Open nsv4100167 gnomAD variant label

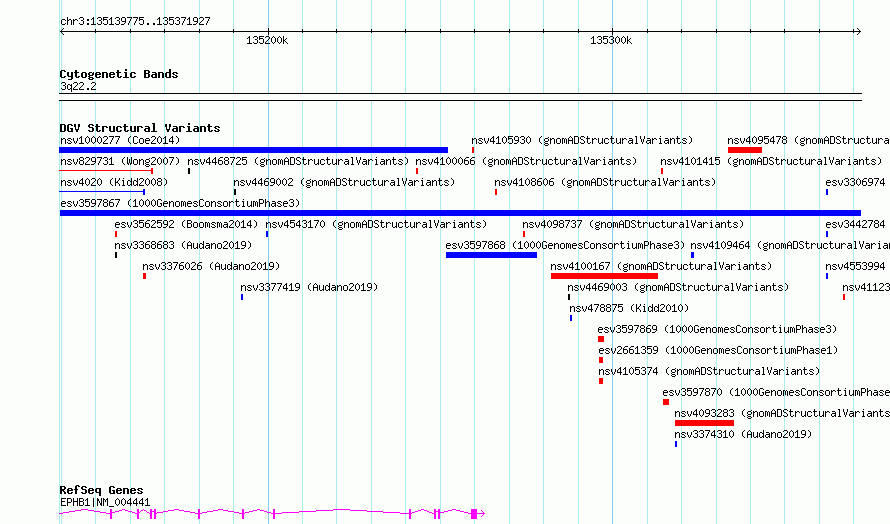click(x=661, y=266)
